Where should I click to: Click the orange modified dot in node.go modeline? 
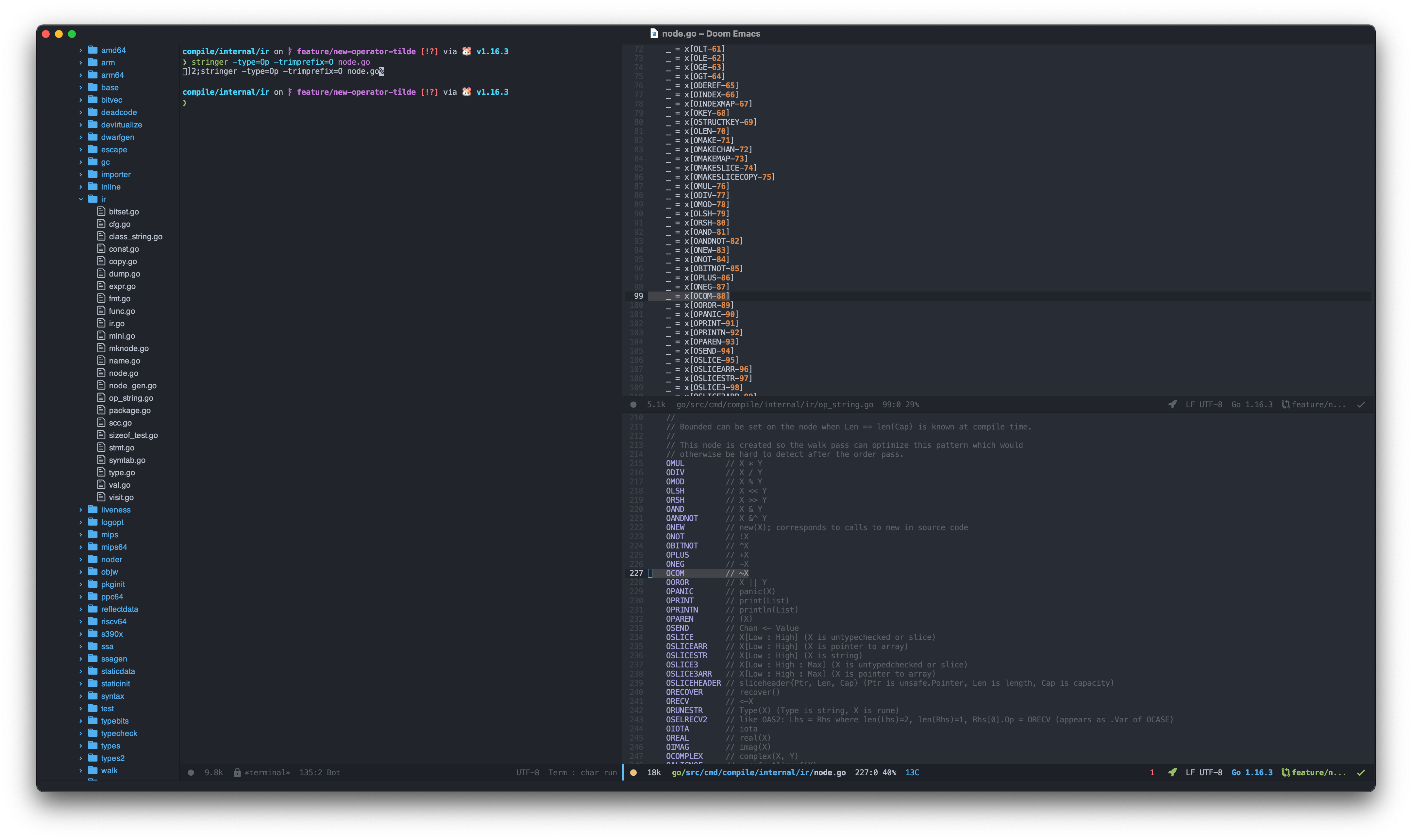point(634,773)
